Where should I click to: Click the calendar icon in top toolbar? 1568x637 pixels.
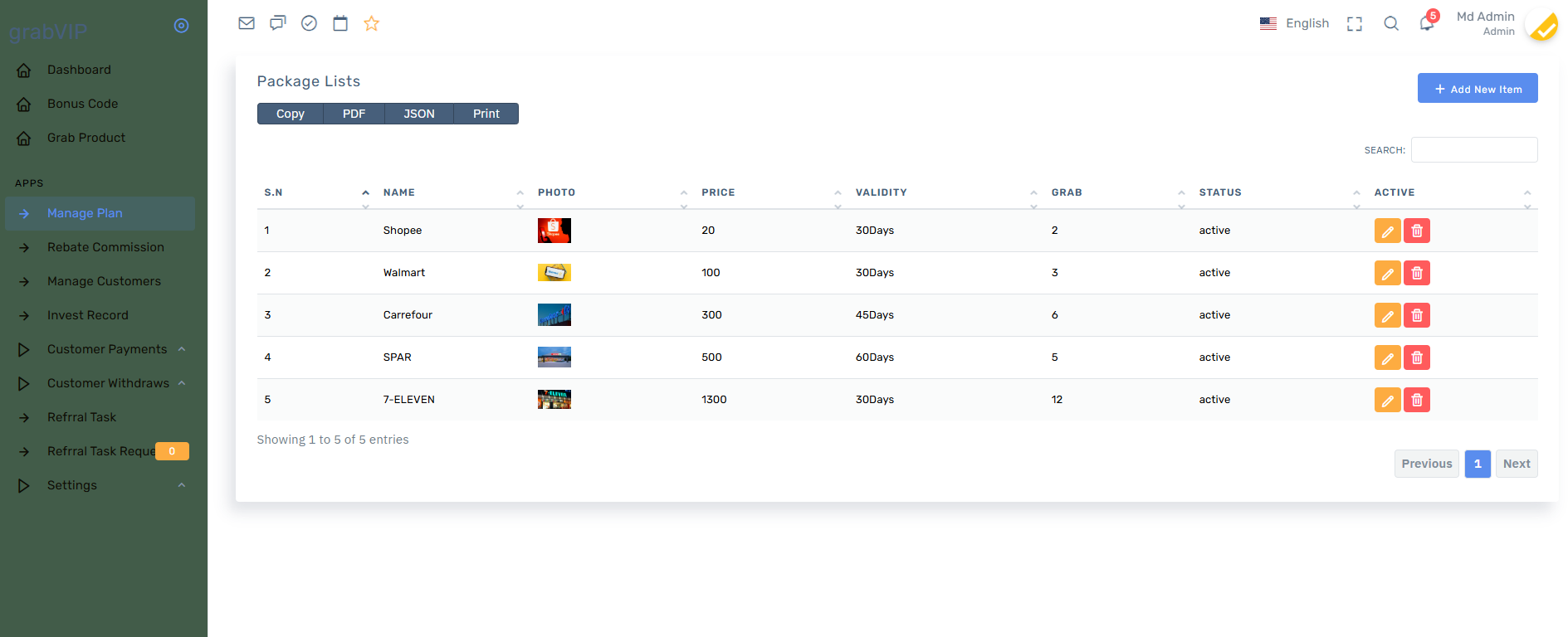pos(340,23)
